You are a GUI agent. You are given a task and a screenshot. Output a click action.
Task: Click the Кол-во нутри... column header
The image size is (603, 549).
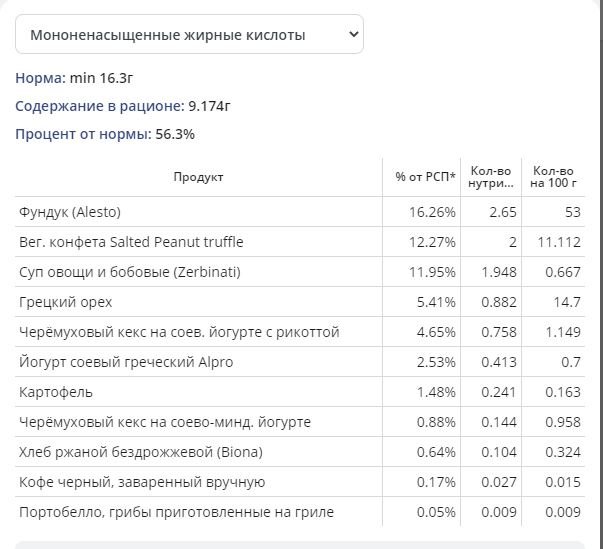(x=491, y=177)
